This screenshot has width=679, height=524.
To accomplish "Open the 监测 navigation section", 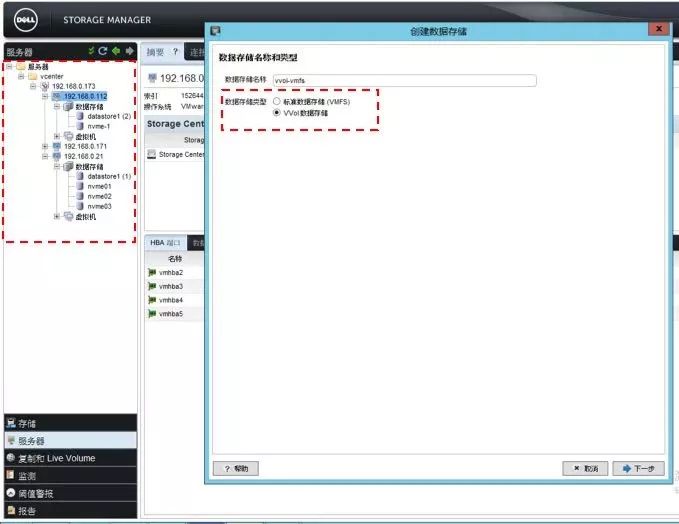I will [71, 476].
